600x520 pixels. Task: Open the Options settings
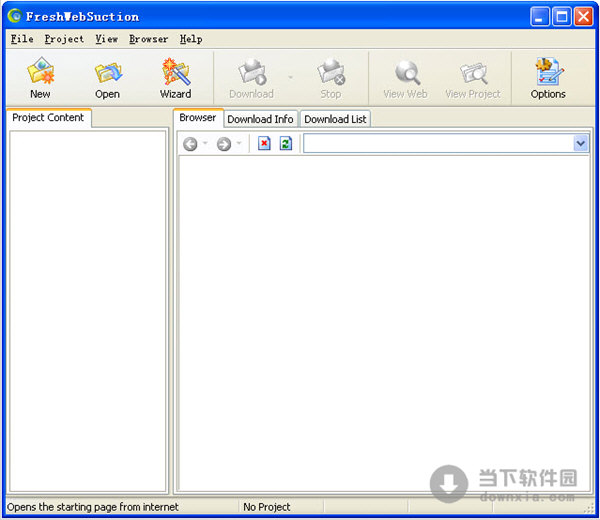(548, 78)
